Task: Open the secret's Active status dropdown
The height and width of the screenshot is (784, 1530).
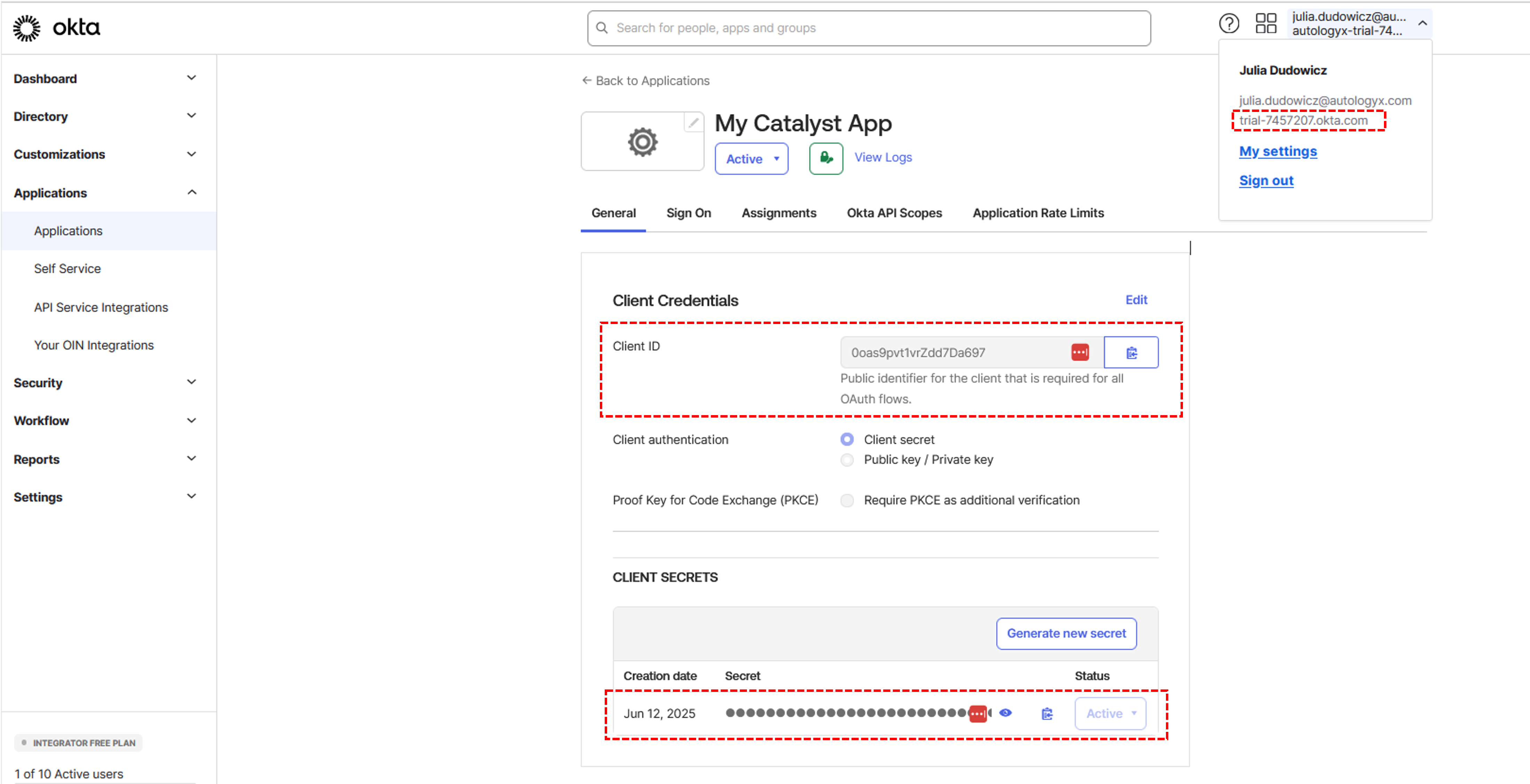Action: click(1110, 713)
